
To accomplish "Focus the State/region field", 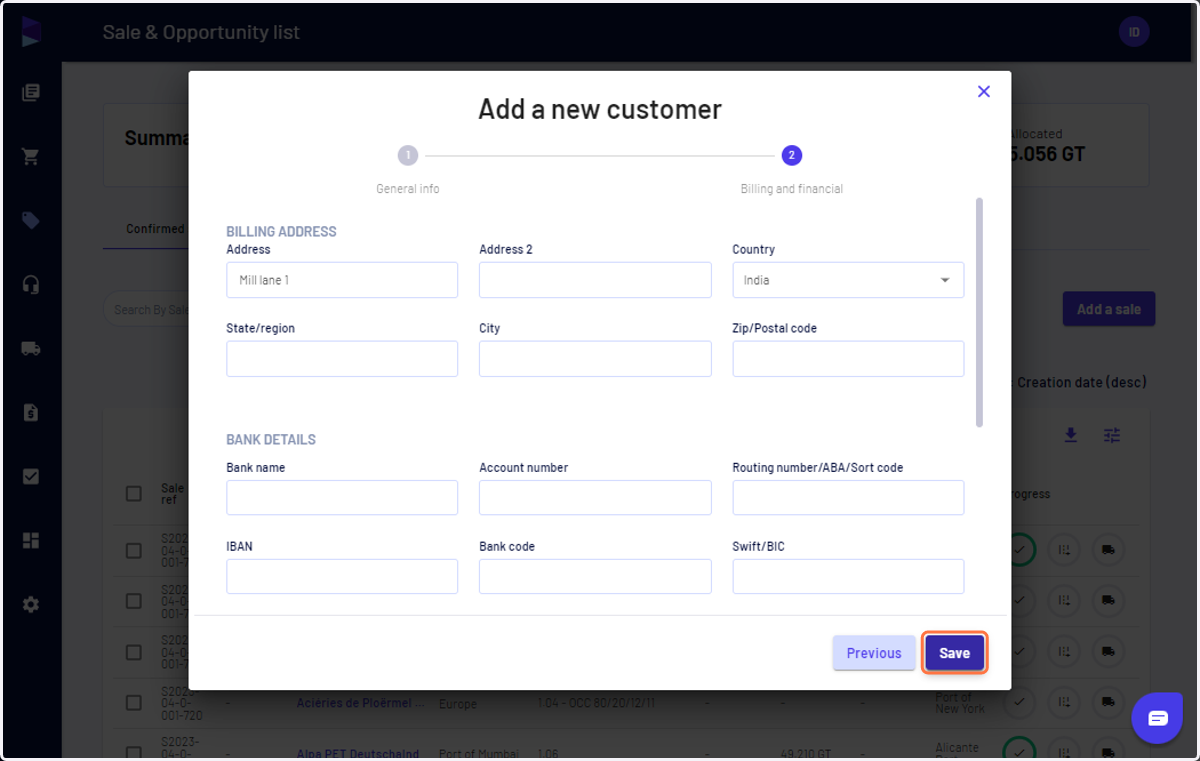I will pos(342,359).
